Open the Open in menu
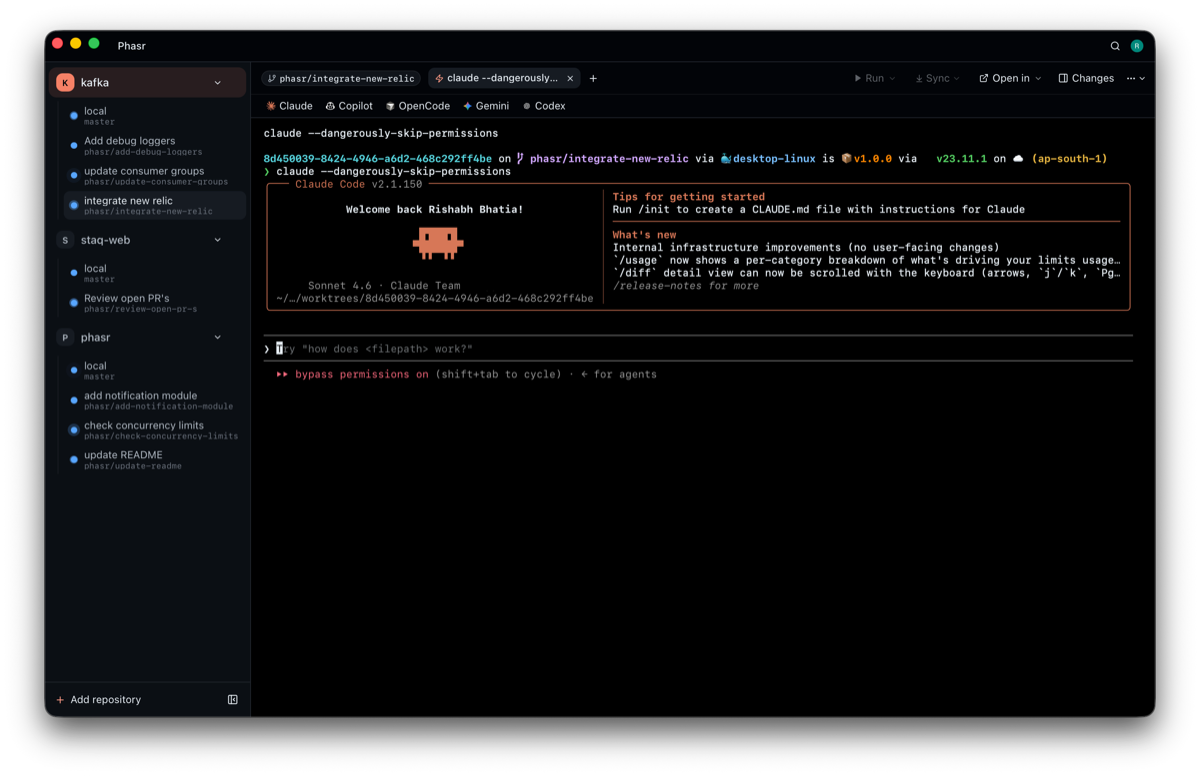 tap(1010, 78)
